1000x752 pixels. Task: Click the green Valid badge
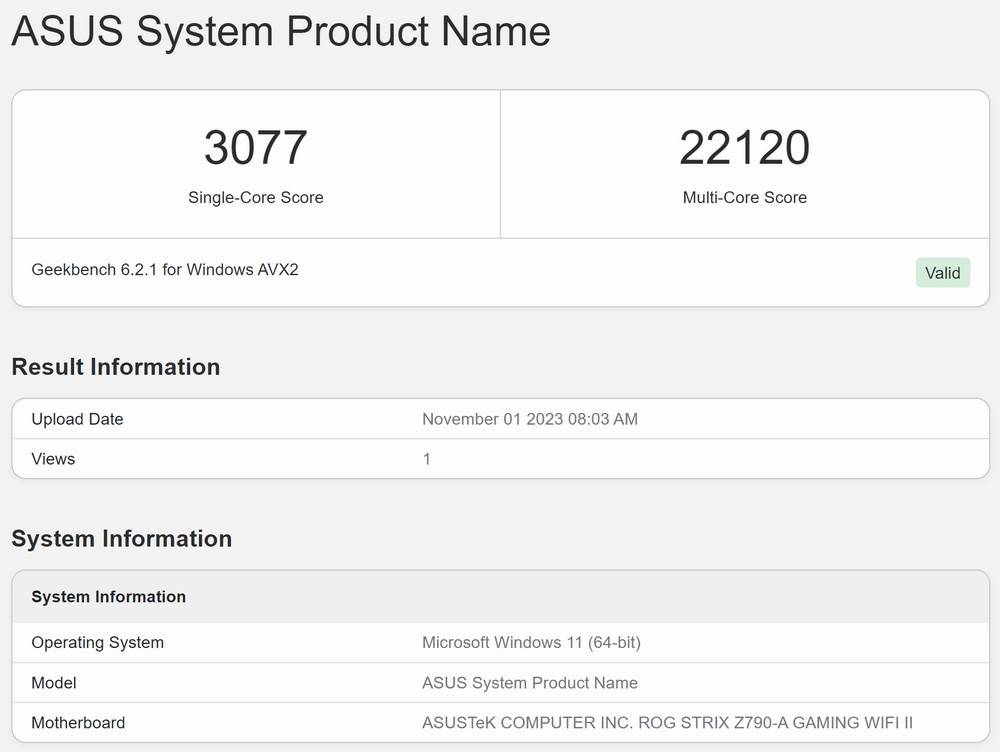pyautogui.click(x=942, y=273)
